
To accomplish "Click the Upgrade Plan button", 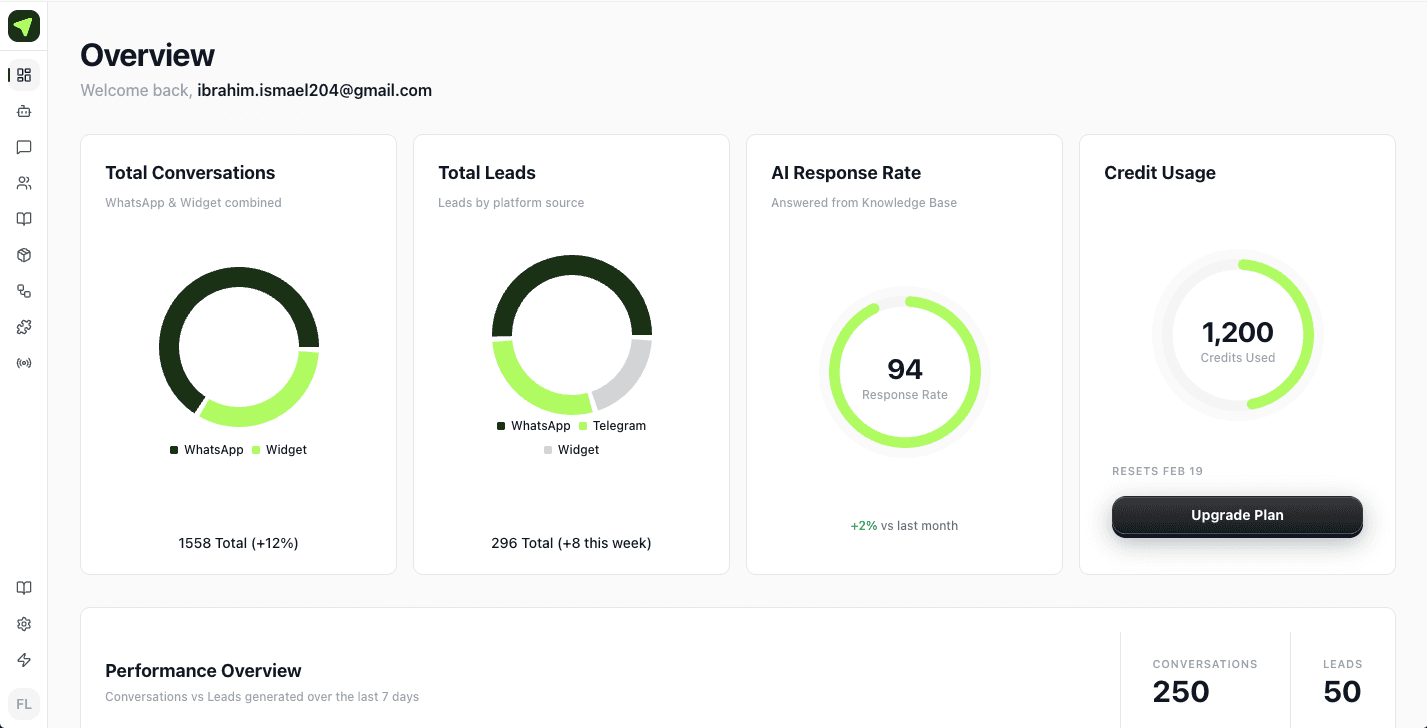I will tap(1237, 515).
